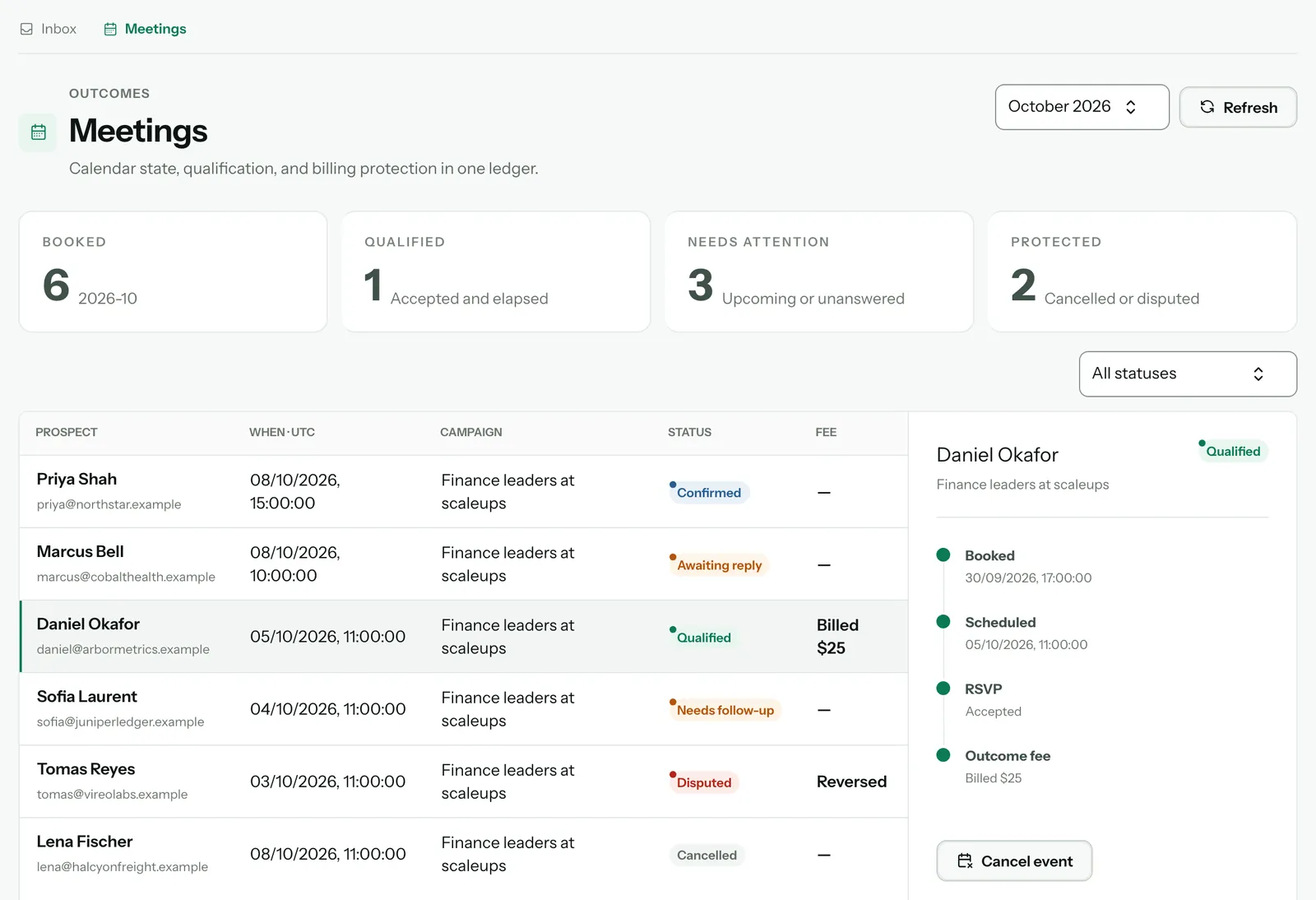The height and width of the screenshot is (900, 1316).
Task: Click the Scheduled timeline dot
Action: click(943, 622)
